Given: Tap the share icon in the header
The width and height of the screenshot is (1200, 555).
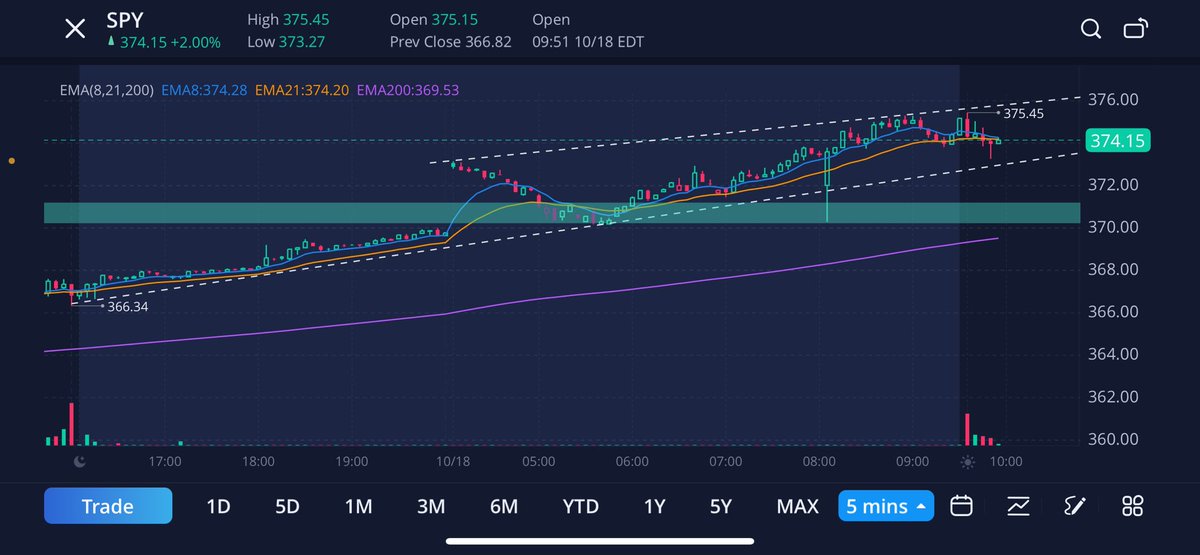Looking at the screenshot, I should (1135, 29).
